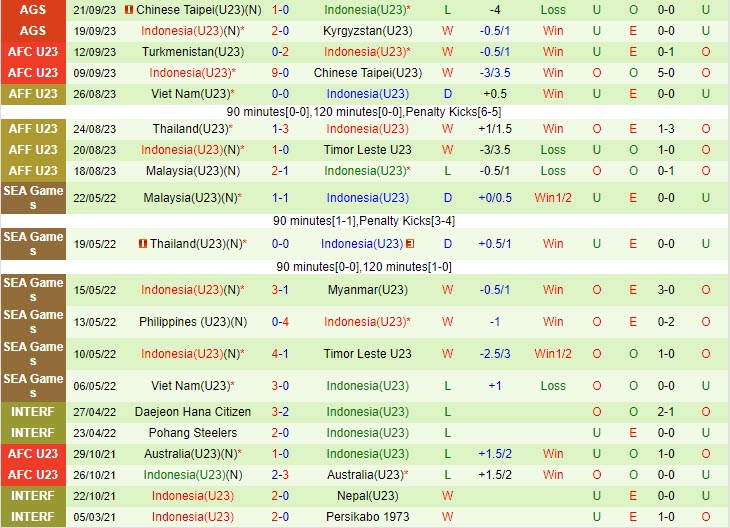Select AFC U23 label on 29/10/21 row
This screenshot has width=730, height=528.
pos(33,454)
